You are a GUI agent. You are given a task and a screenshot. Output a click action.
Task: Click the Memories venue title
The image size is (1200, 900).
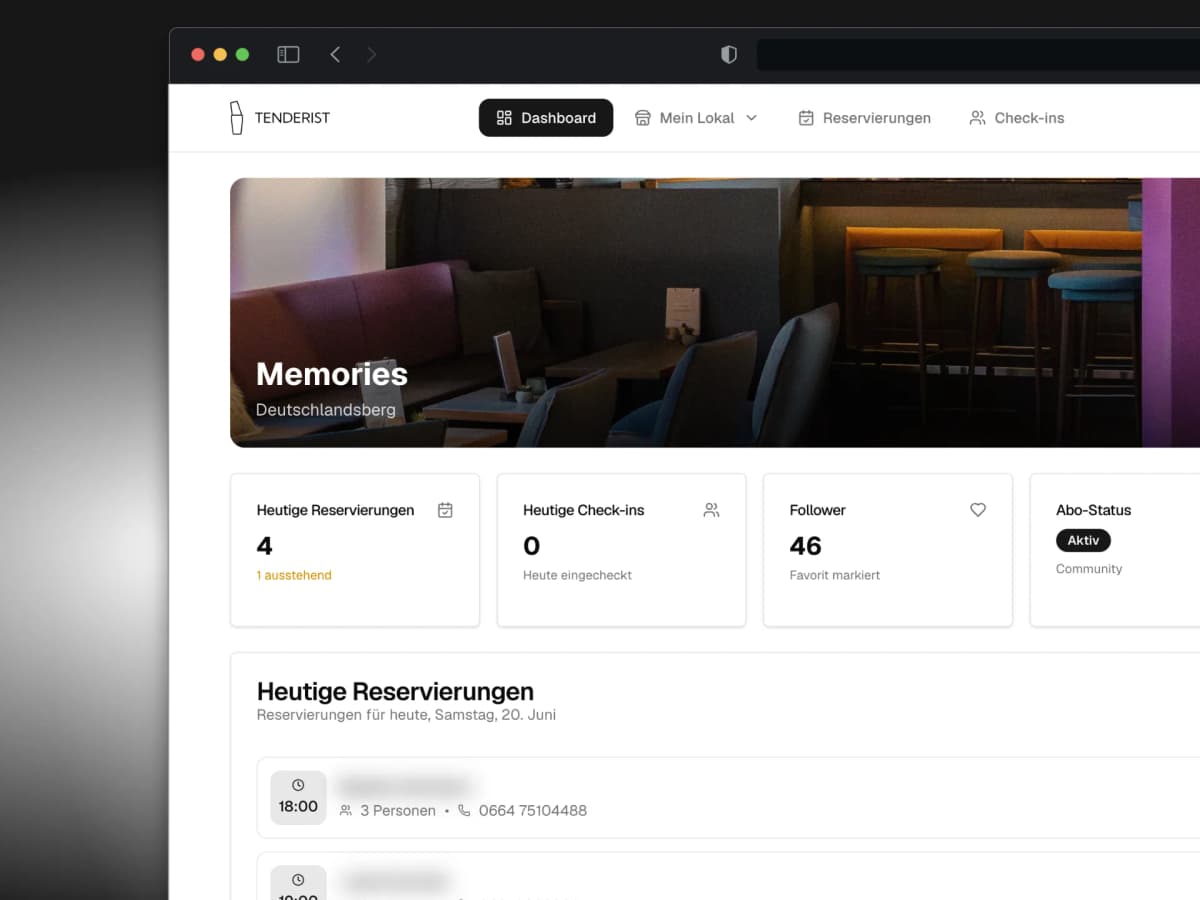tap(332, 374)
